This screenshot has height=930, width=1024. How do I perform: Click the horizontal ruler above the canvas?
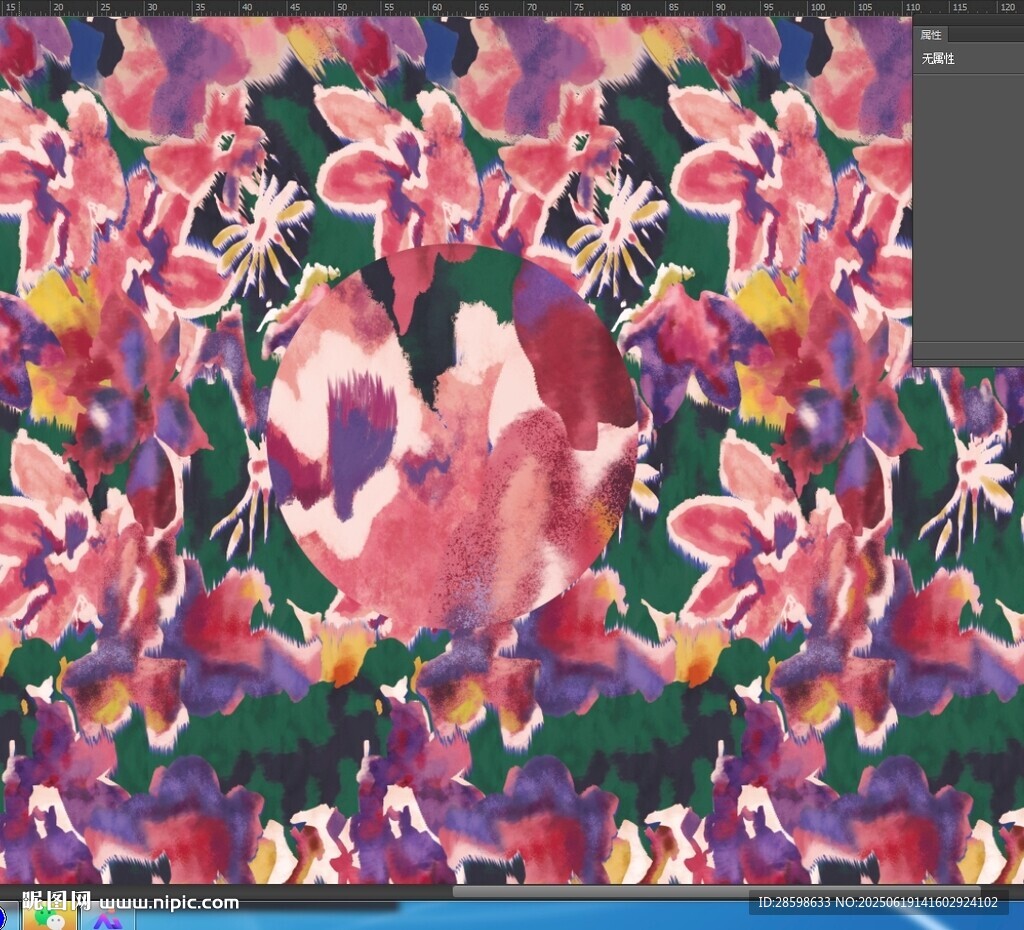click(512, 7)
